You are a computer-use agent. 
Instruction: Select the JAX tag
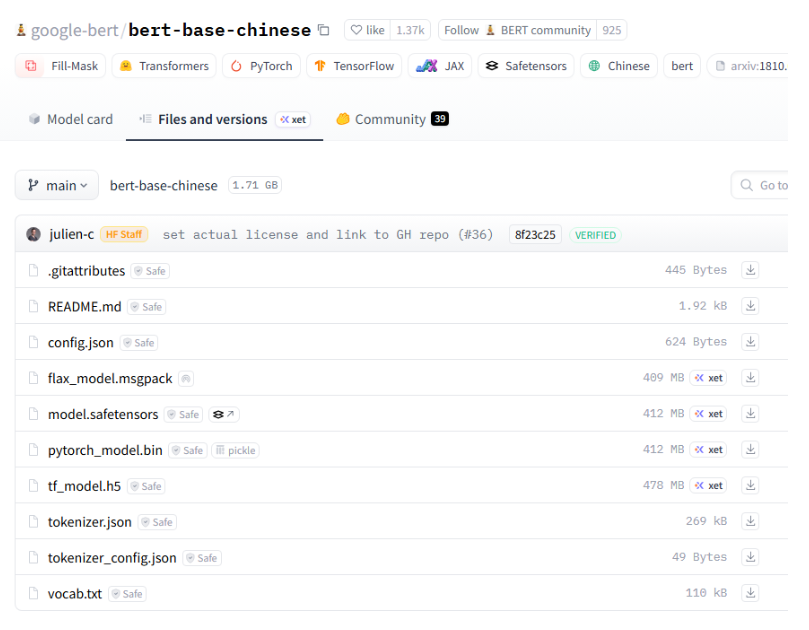[440, 66]
